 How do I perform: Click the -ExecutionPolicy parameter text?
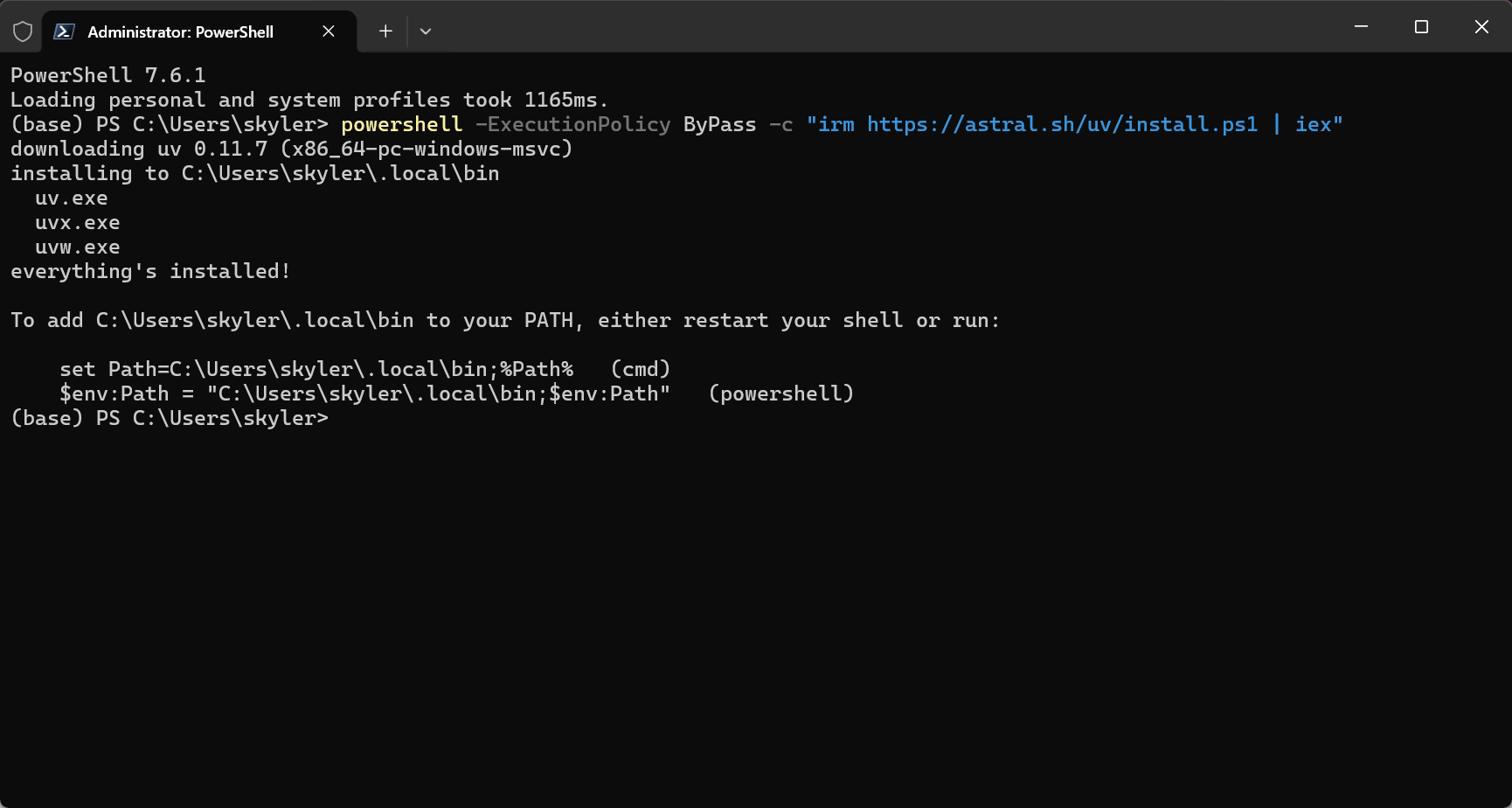click(x=572, y=125)
